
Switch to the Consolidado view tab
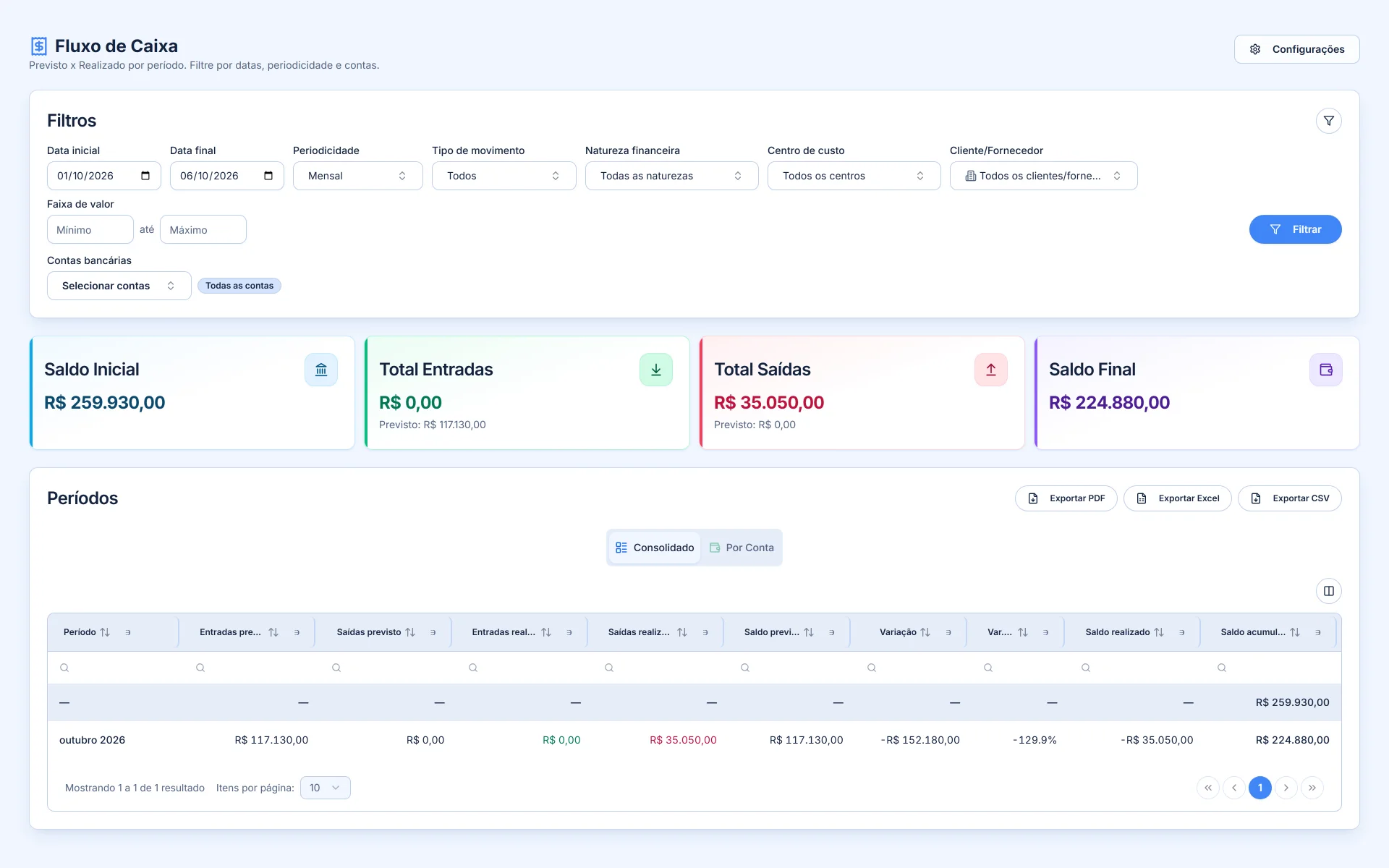click(x=654, y=548)
